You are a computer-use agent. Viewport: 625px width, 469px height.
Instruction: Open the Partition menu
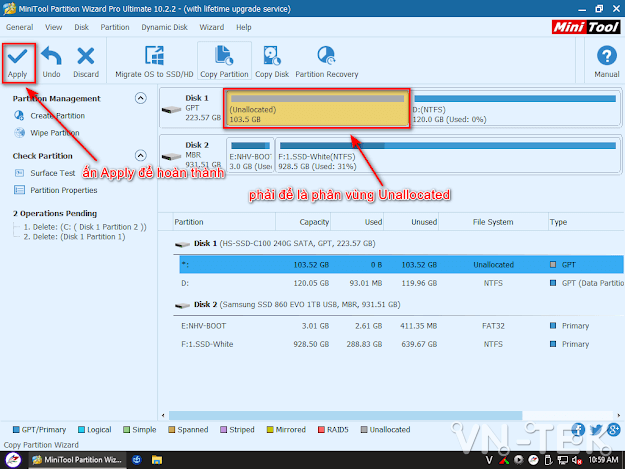pos(115,27)
